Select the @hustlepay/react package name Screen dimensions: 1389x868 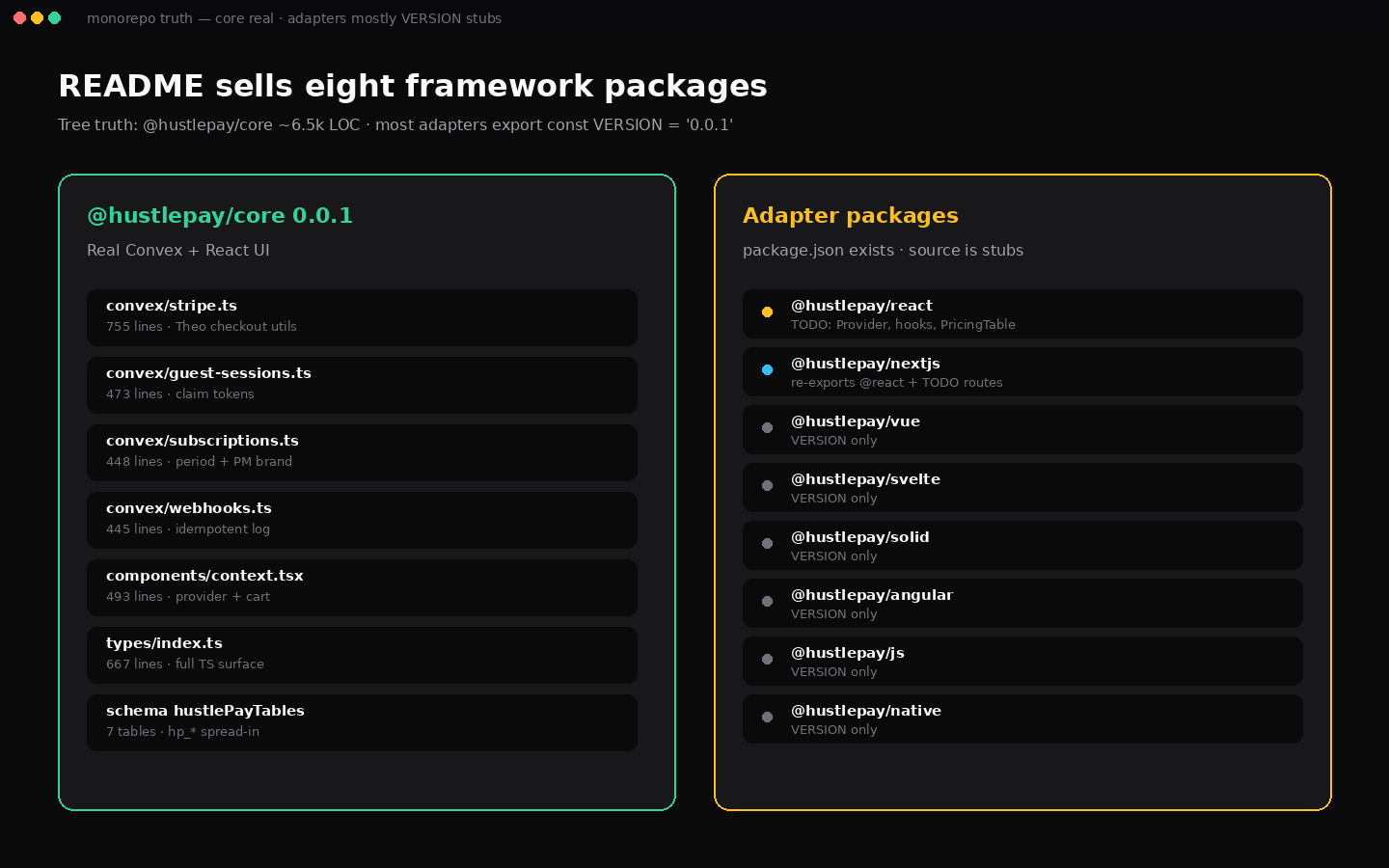861,306
